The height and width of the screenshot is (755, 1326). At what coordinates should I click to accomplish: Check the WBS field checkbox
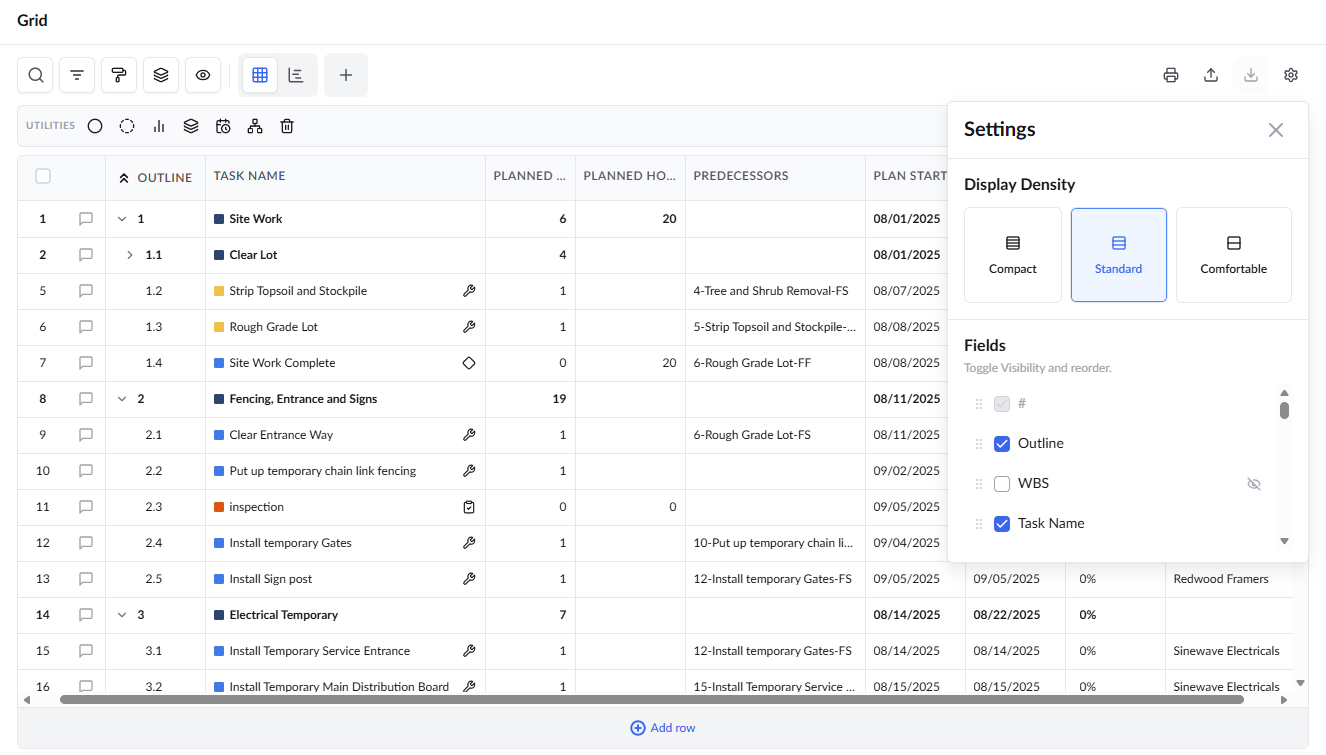(1002, 484)
